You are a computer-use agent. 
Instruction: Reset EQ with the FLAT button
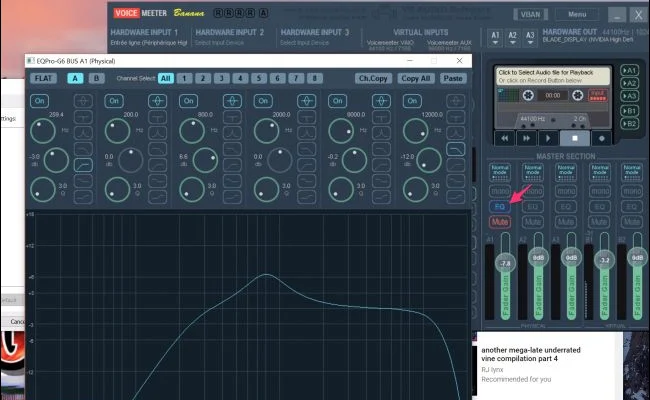pos(44,78)
